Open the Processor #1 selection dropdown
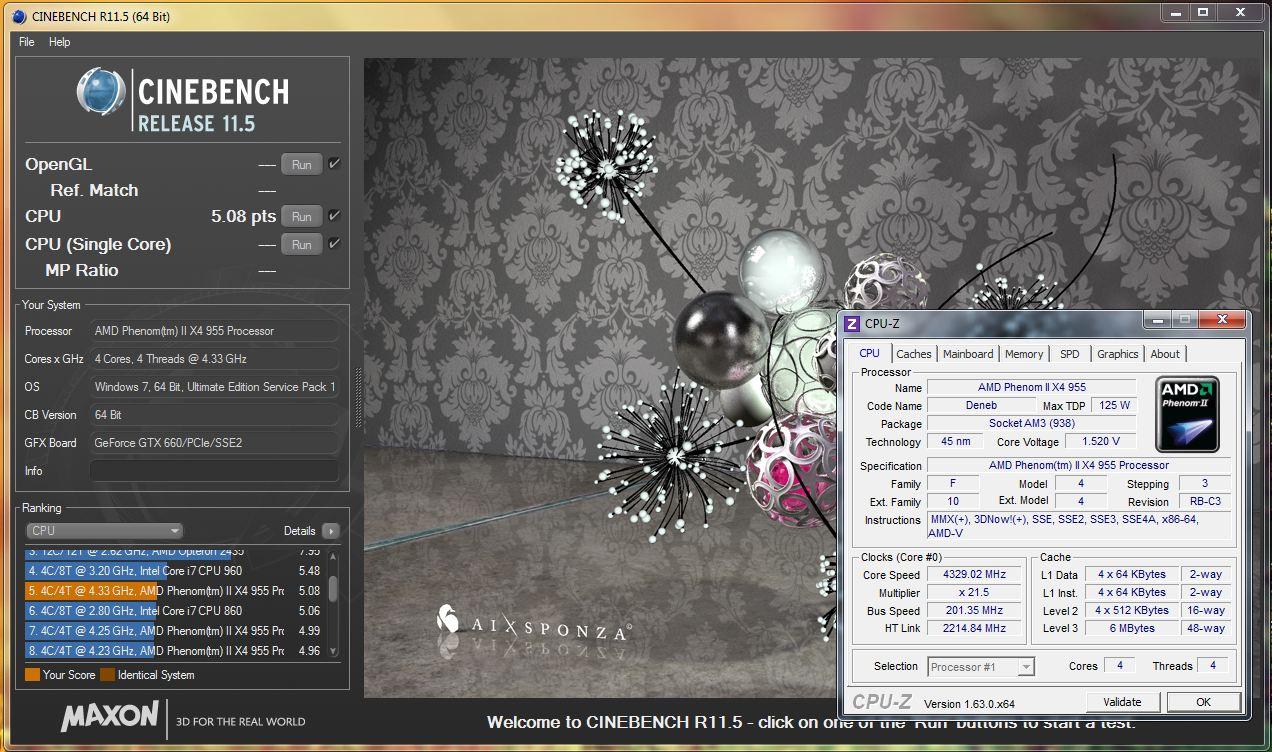 pos(981,666)
